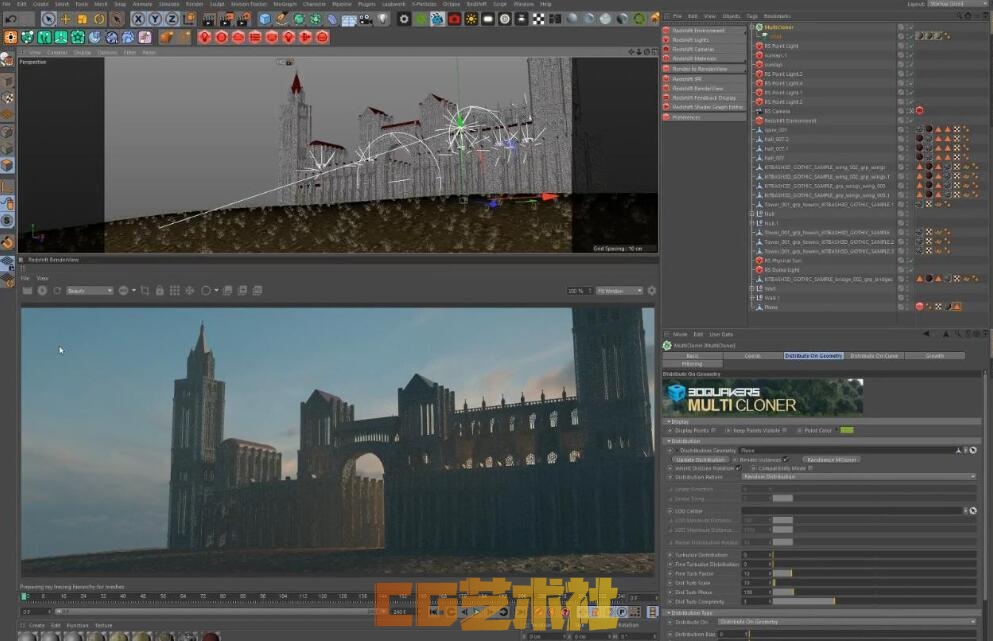
Task: Expand the Wall group in object tree
Action: tap(752, 288)
